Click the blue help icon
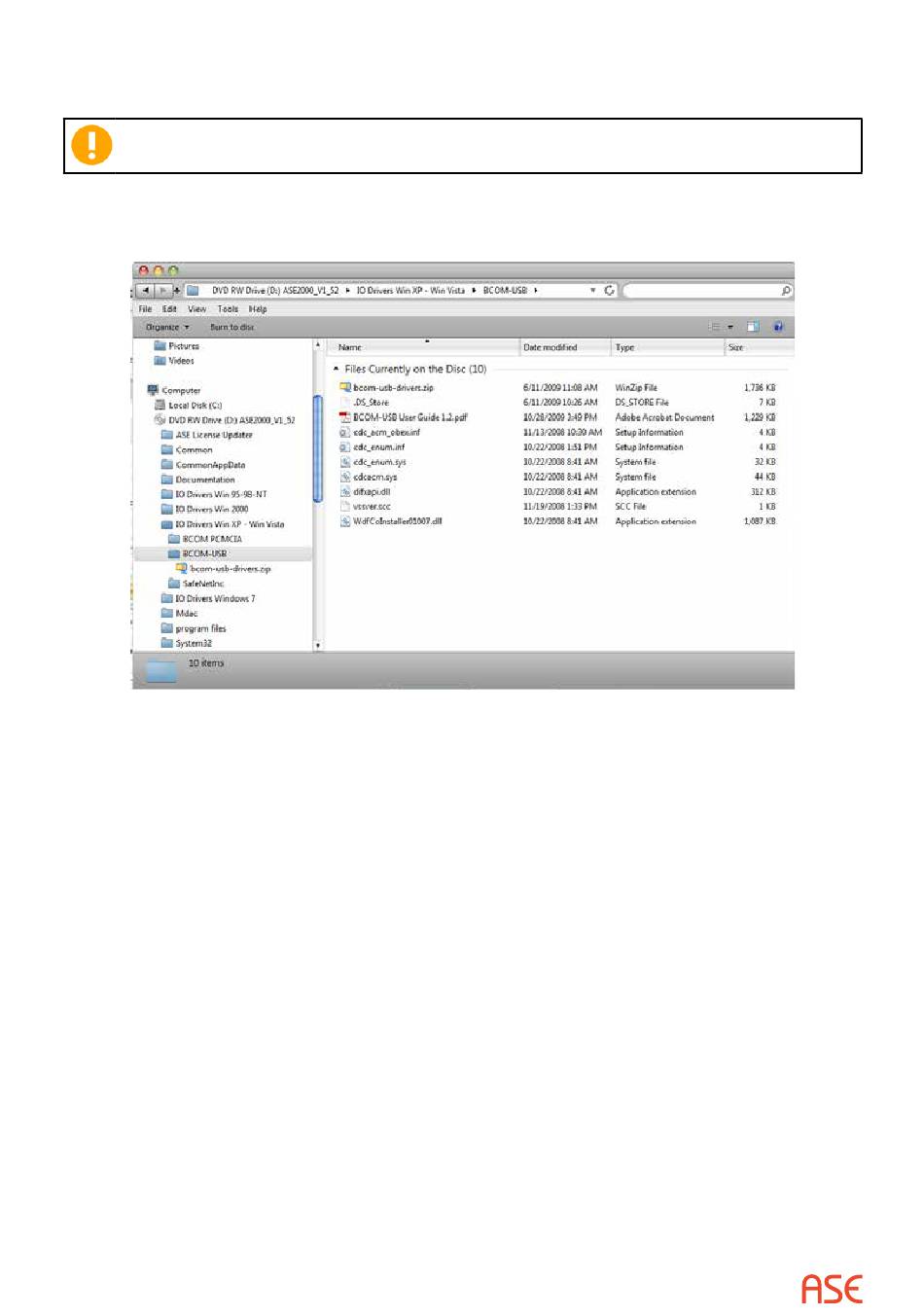This screenshot has height=1316, width=924. click(x=778, y=327)
